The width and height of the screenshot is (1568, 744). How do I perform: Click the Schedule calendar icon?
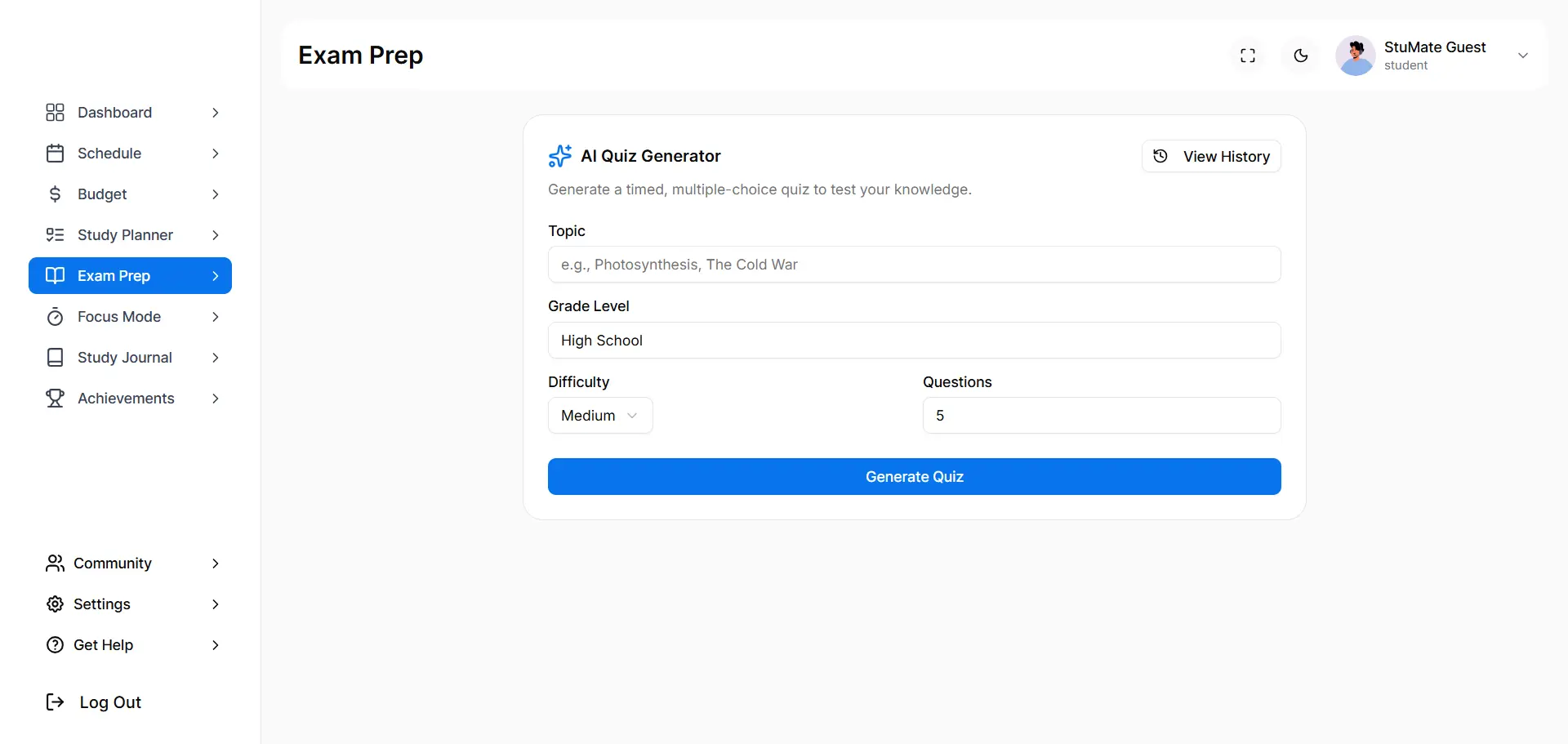[55, 154]
